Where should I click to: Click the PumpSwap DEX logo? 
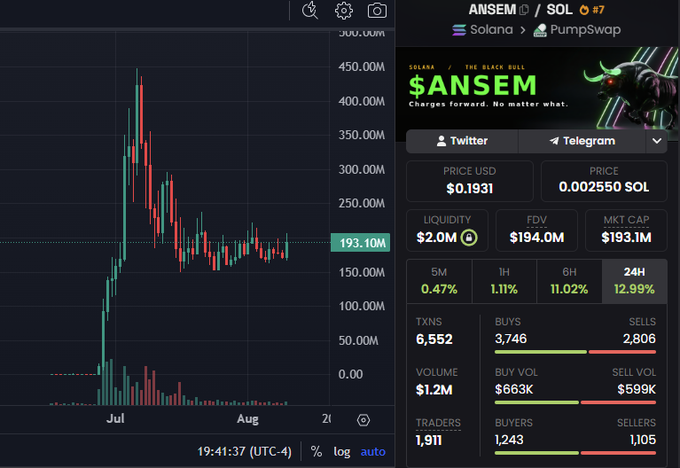pos(540,30)
